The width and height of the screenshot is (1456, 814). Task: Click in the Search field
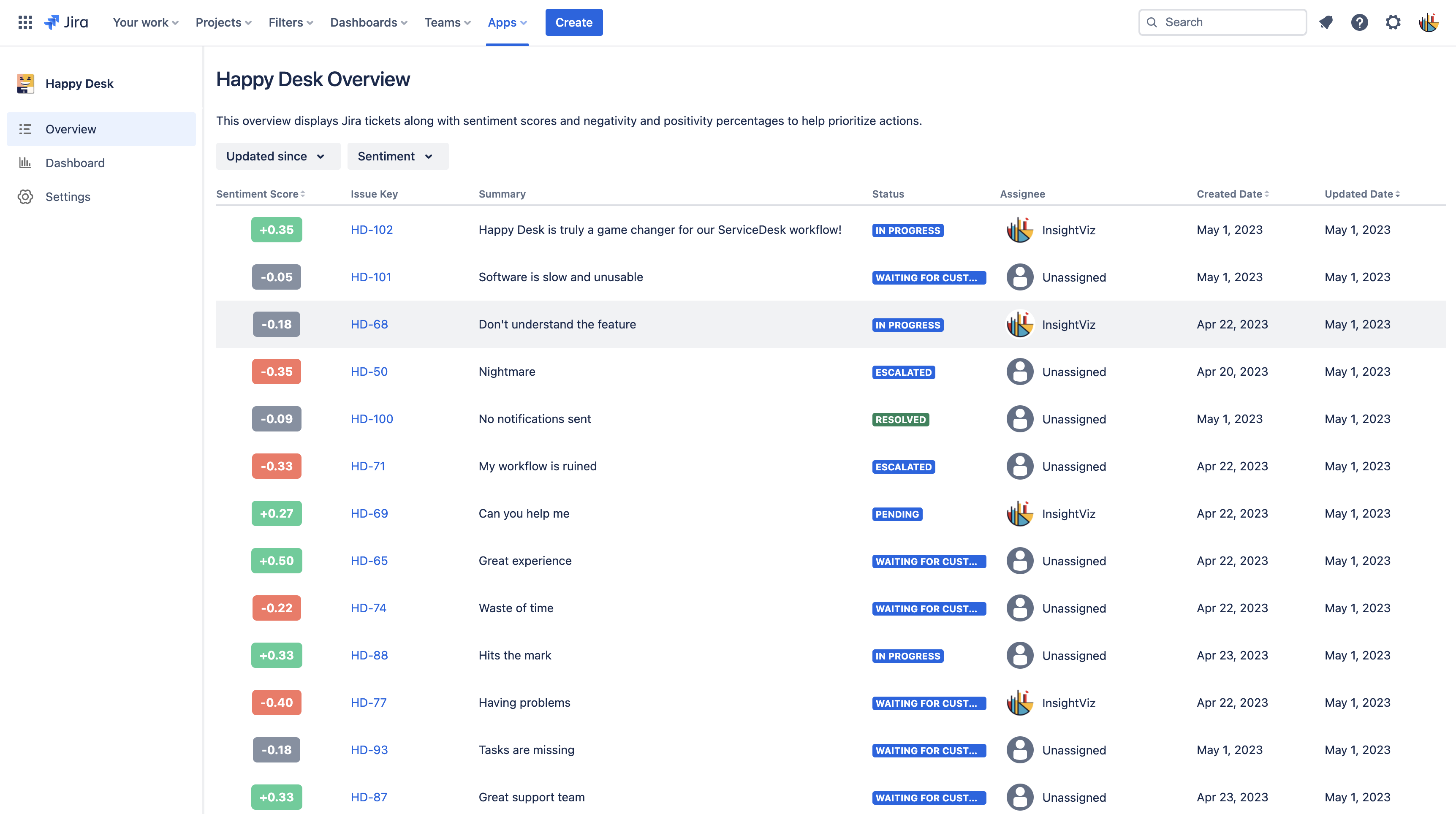click(x=1222, y=23)
